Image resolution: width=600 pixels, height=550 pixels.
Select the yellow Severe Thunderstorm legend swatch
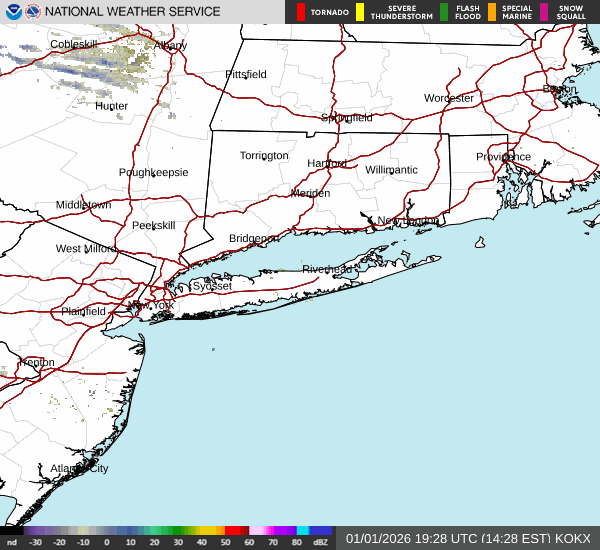pos(359,12)
